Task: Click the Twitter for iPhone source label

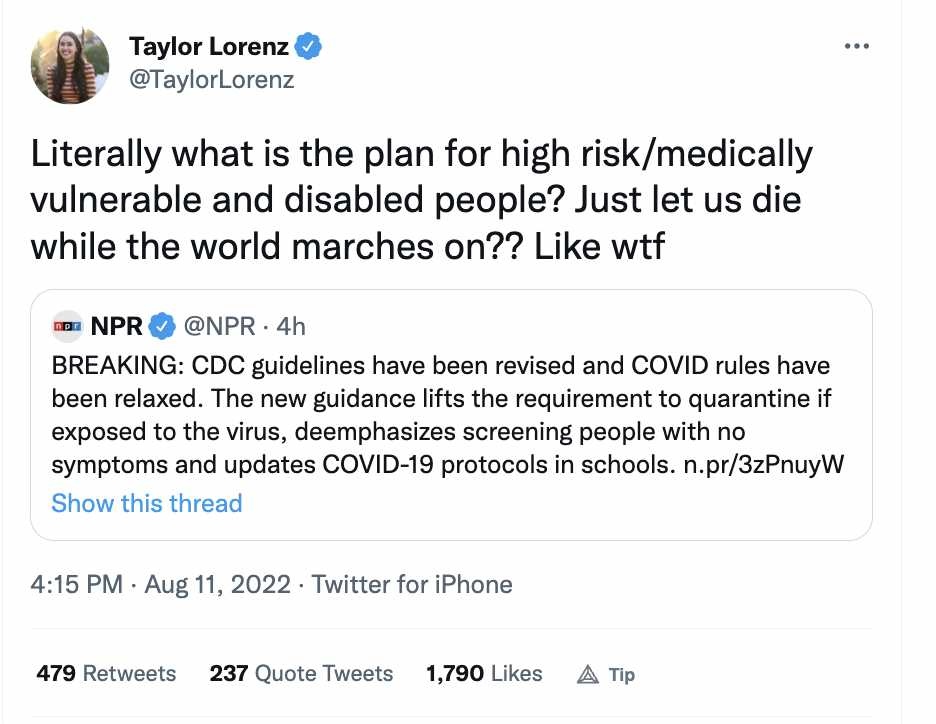Action: coord(412,584)
